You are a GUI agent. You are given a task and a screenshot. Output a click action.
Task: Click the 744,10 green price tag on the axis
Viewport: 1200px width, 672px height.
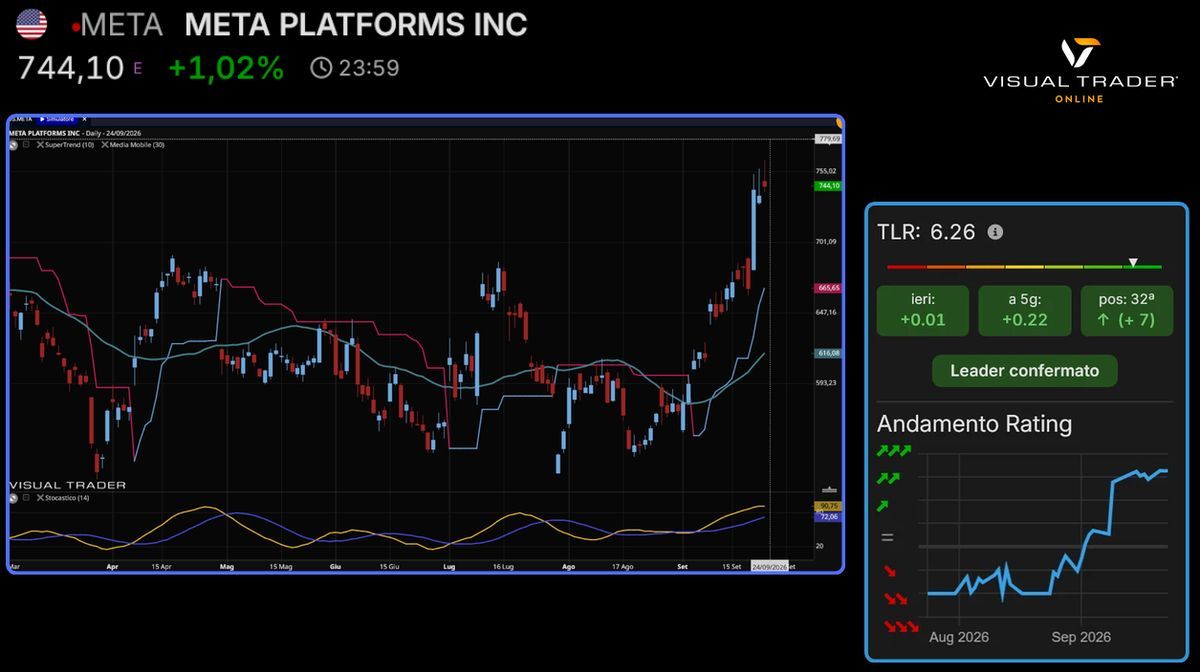[828, 186]
